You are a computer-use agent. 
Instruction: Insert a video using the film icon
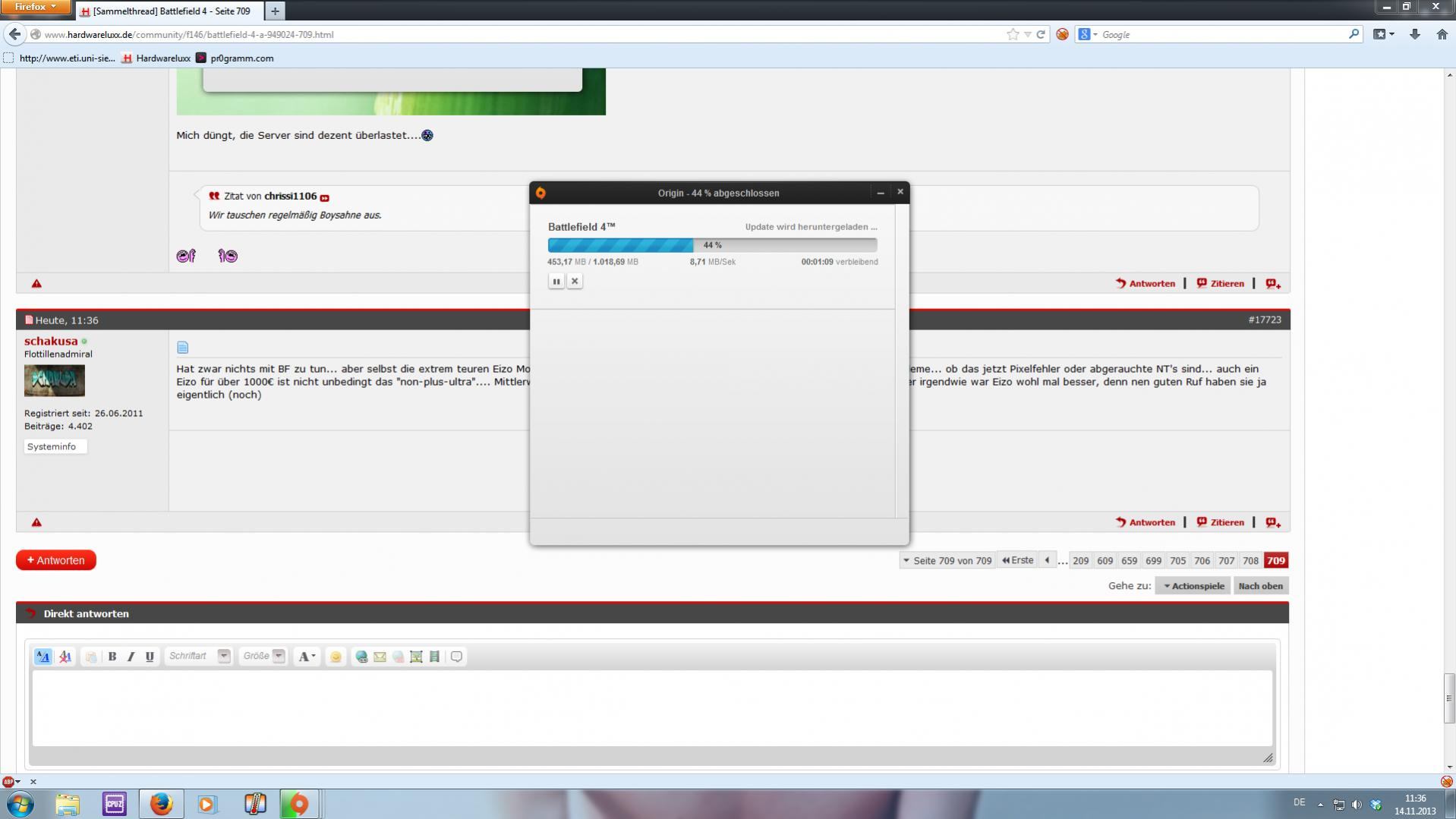pos(434,657)
